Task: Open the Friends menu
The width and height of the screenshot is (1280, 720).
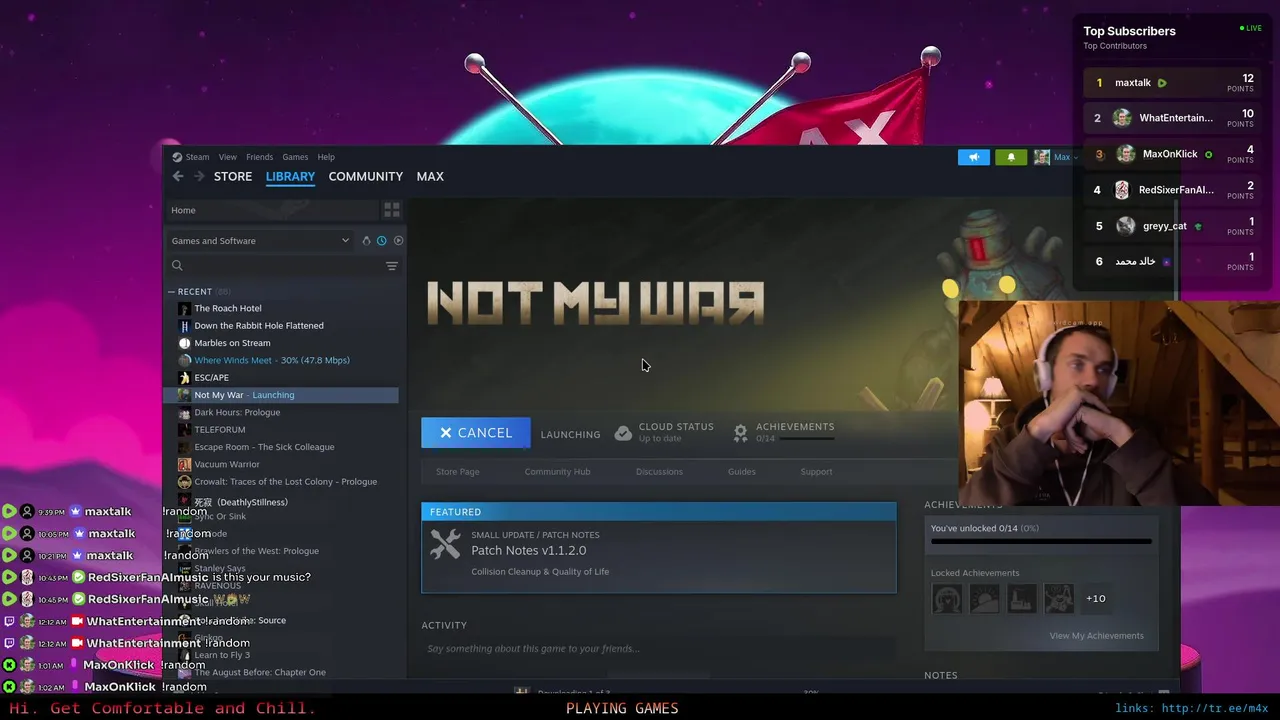Action: pos(259,157)
